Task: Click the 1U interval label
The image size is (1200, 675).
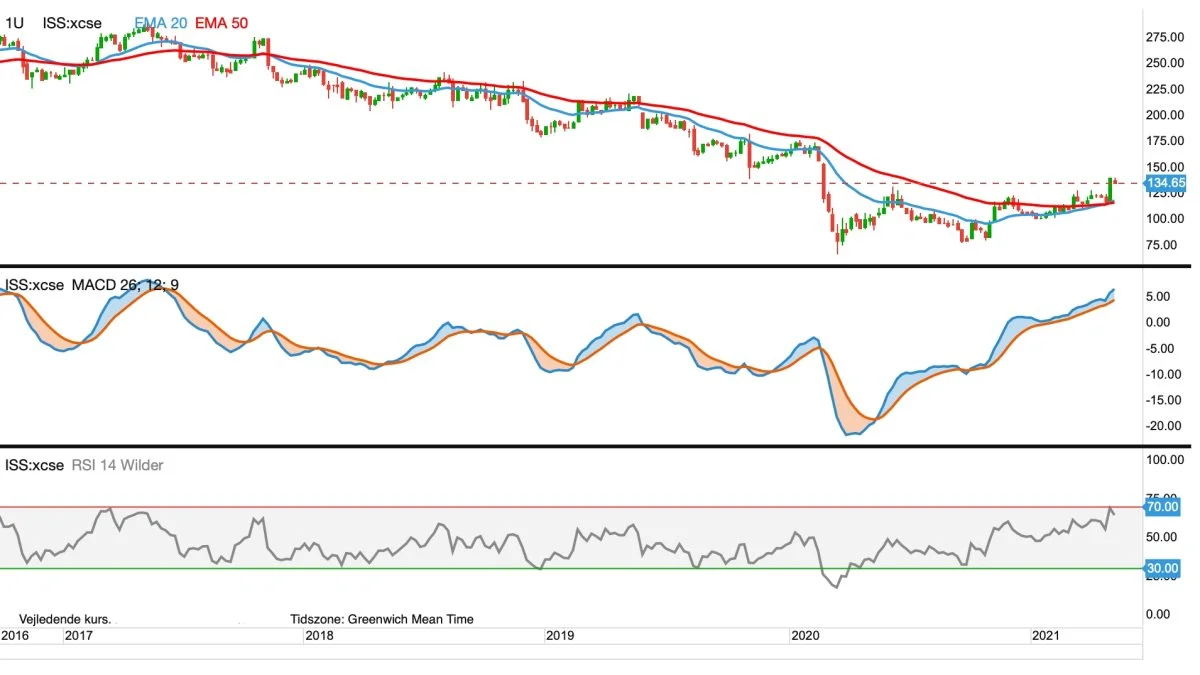Action: 14,21
